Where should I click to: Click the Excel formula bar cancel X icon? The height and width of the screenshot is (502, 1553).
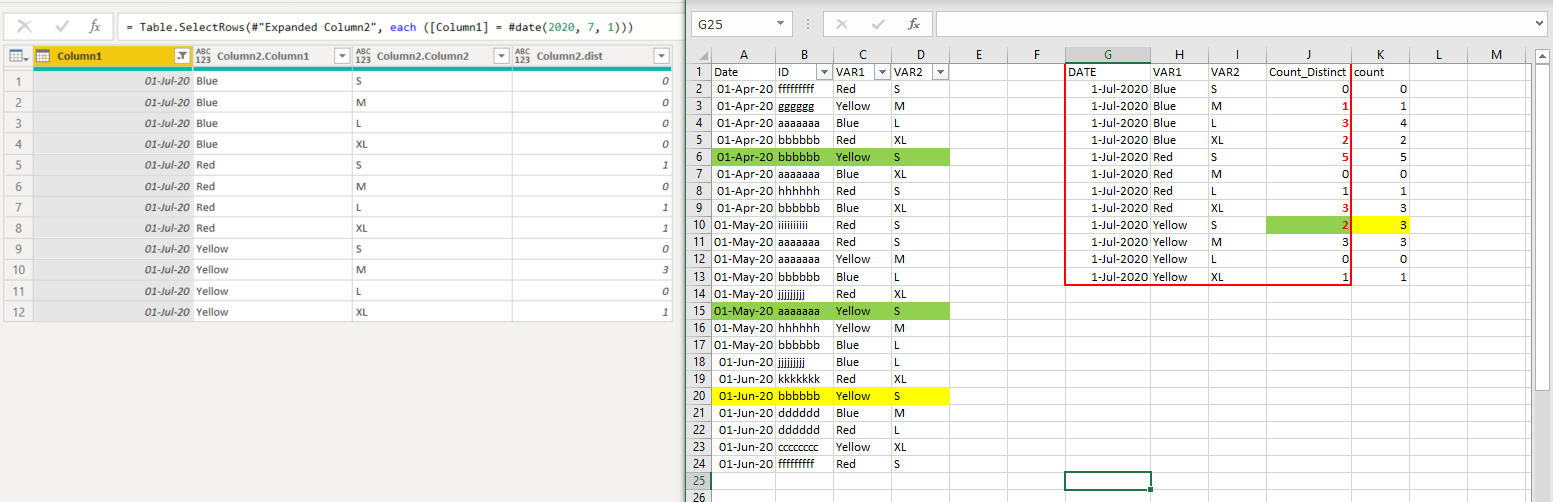pyautogui.click(x=841, y=24)
